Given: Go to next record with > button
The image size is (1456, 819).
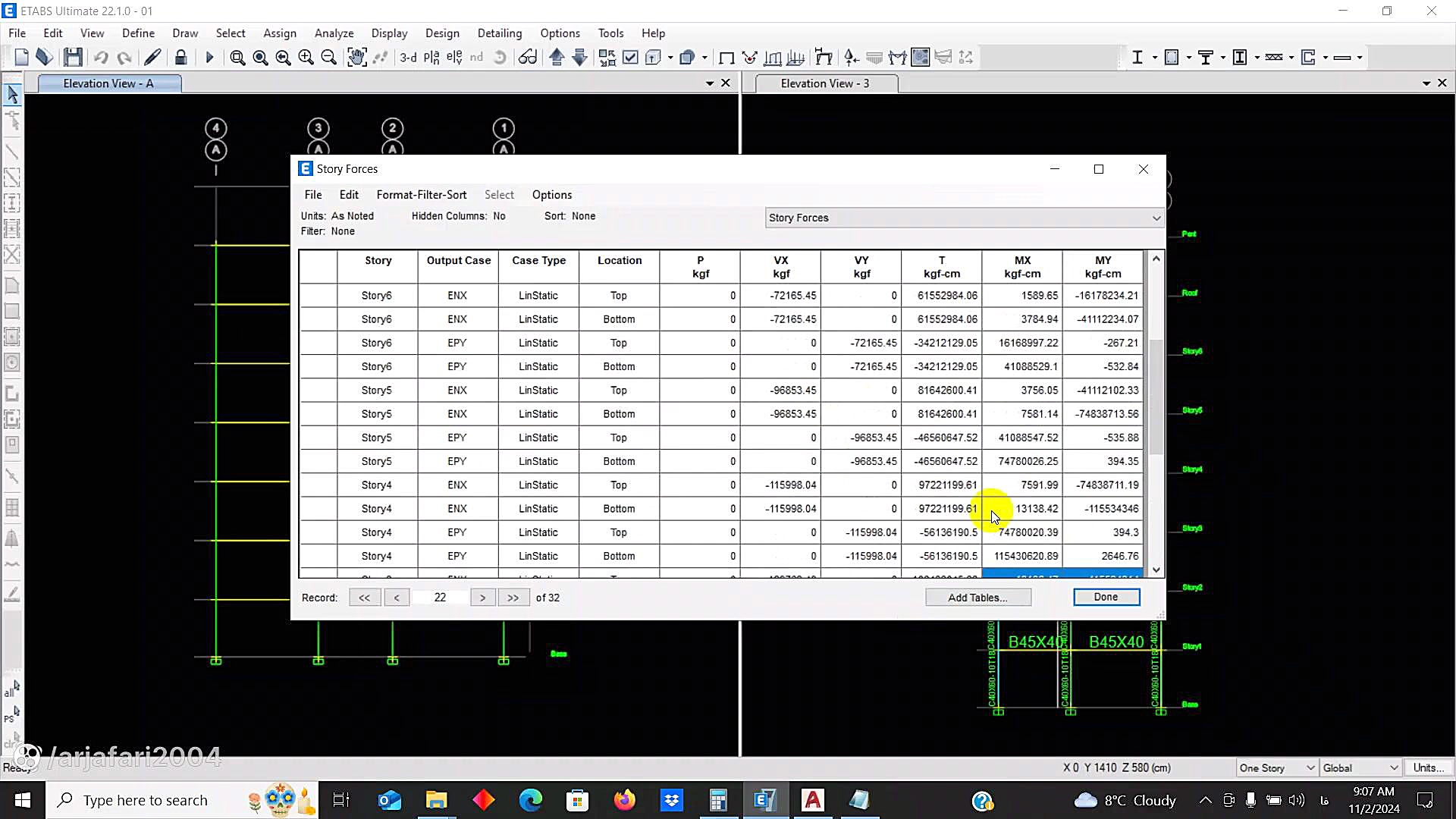Looking at the screenshot, I should click(x=482, y=598).
